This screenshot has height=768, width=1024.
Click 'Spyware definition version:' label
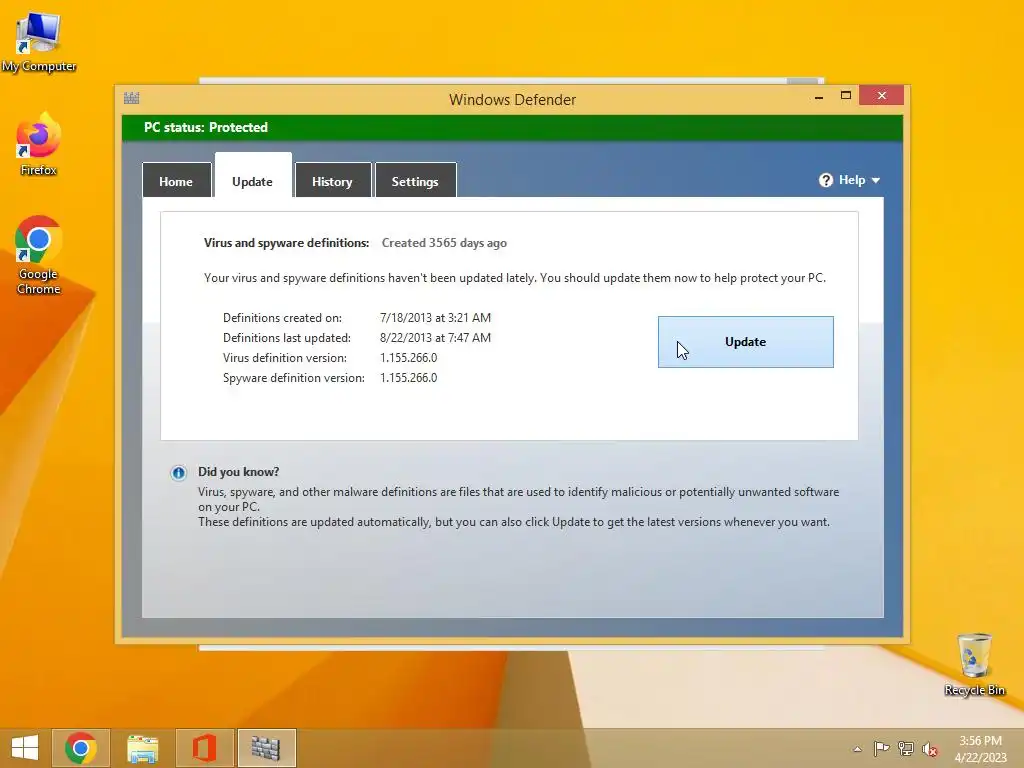pos(294,378)
